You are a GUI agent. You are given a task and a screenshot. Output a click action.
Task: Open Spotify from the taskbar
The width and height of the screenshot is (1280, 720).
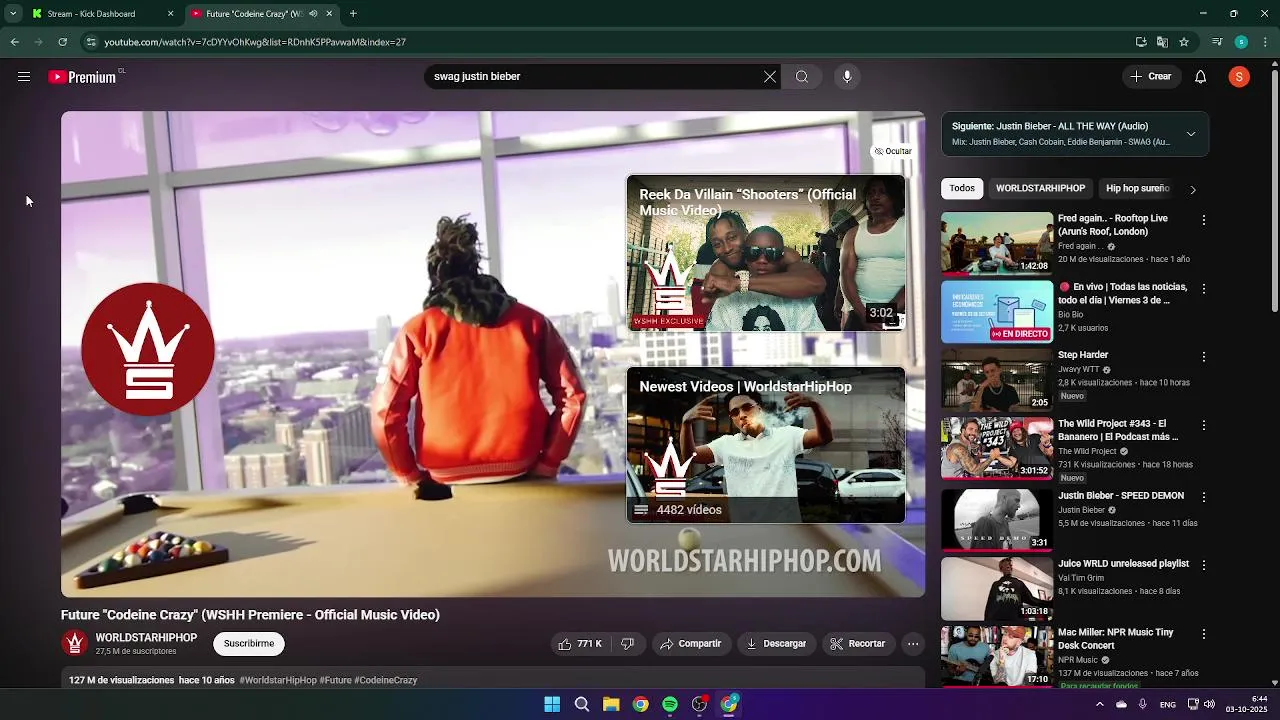point(670,705)
